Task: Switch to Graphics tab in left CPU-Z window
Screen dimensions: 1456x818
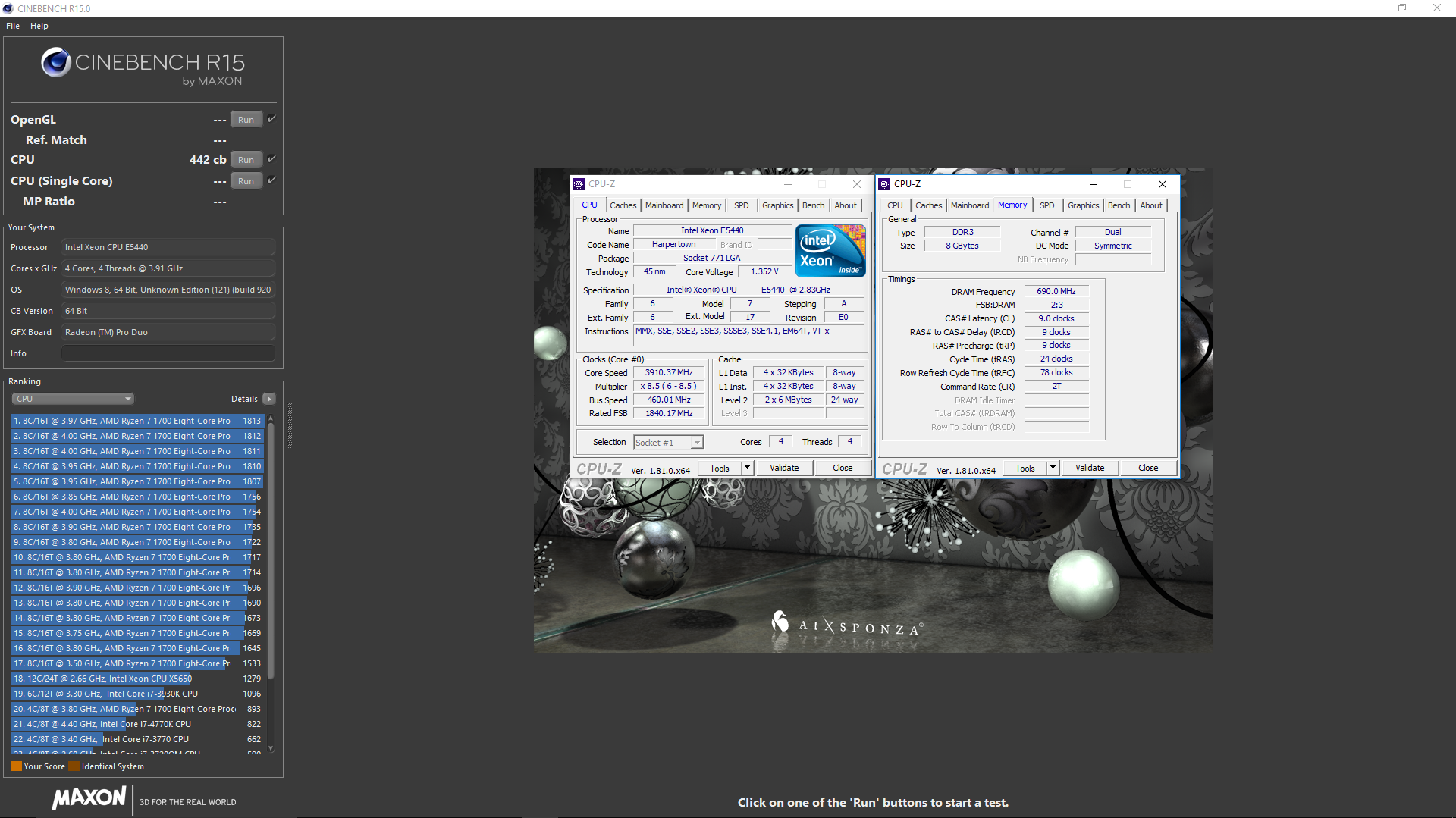Action: point(777,205)
